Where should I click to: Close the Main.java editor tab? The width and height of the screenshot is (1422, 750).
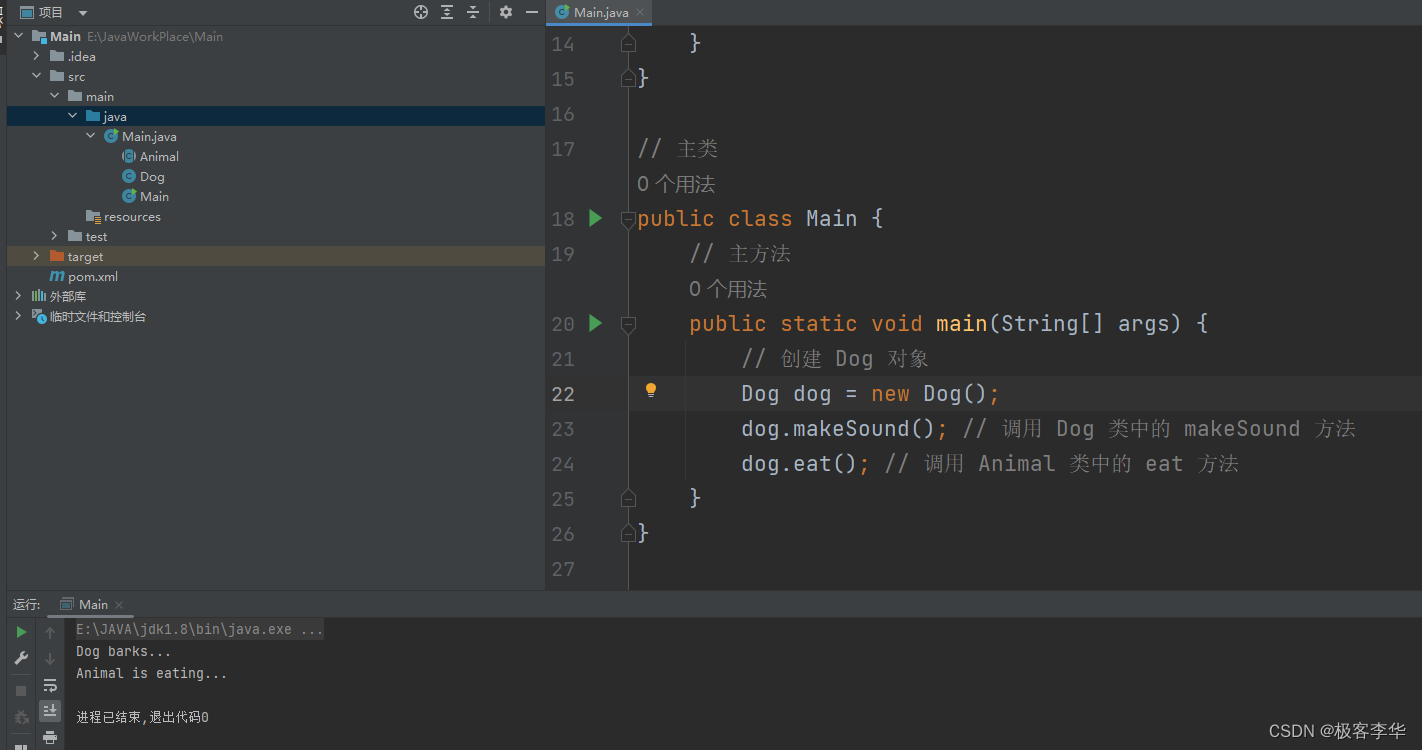click(640, 13)
